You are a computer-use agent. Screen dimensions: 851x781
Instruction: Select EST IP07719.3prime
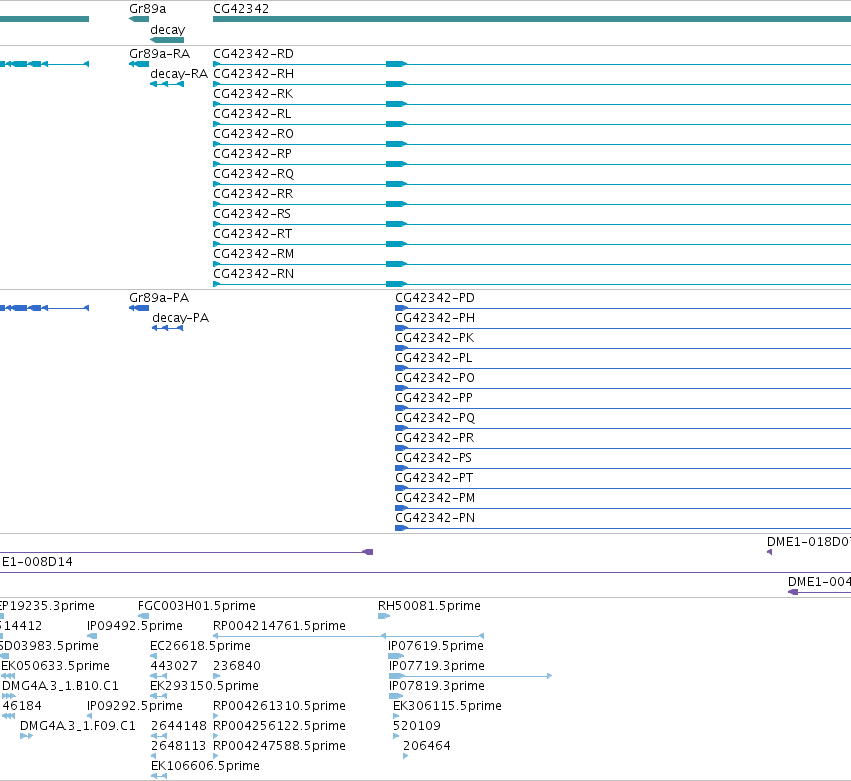(437, 666)
